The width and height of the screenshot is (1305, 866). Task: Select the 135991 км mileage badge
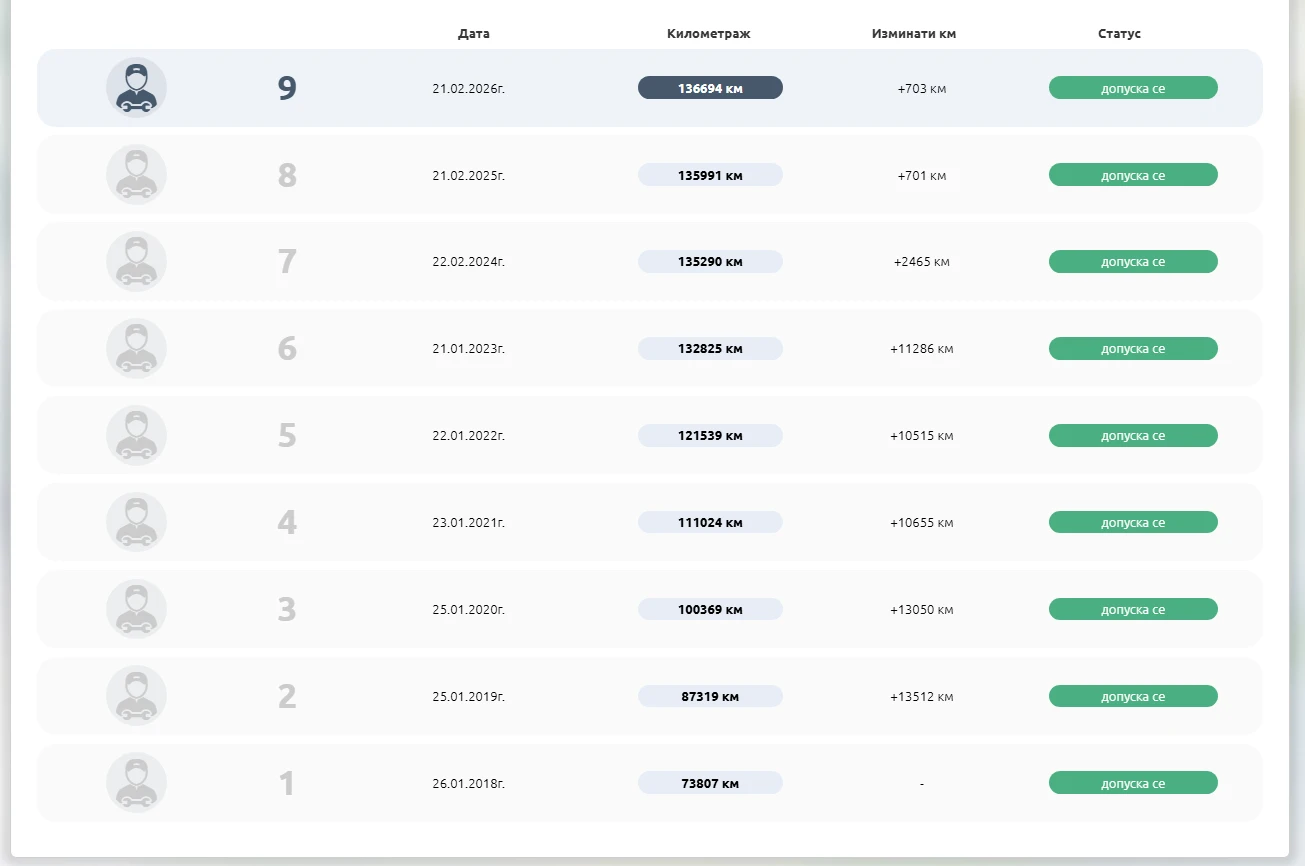710,175
